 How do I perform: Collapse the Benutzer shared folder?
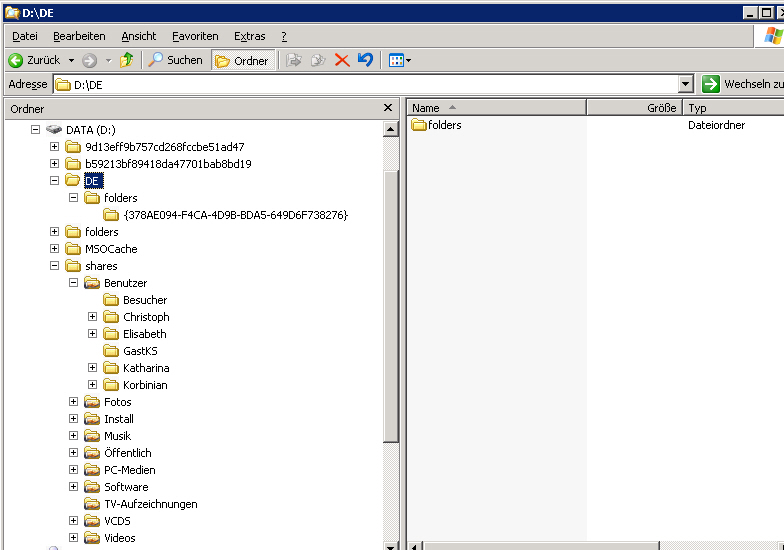click(73, 282)
